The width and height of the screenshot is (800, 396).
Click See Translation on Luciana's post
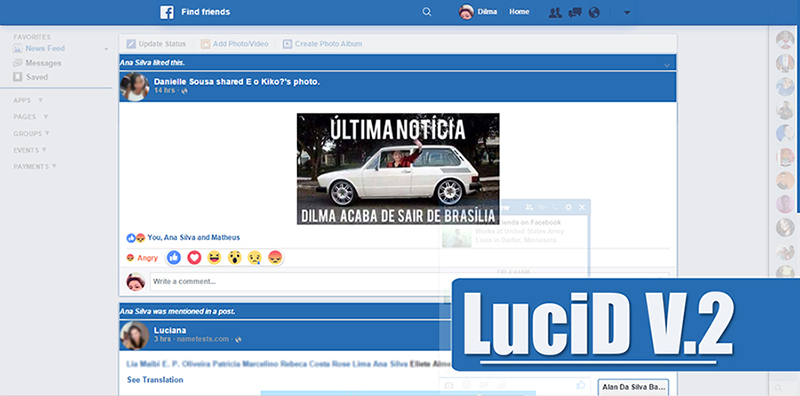tap(155, 380)
